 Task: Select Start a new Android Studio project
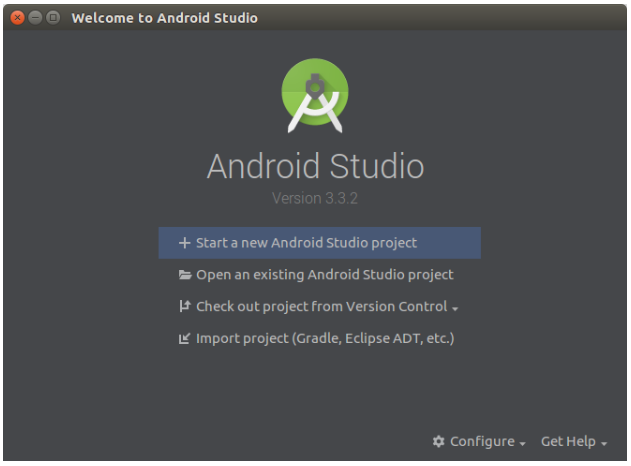pyautogui.click(x=306, y=243)
